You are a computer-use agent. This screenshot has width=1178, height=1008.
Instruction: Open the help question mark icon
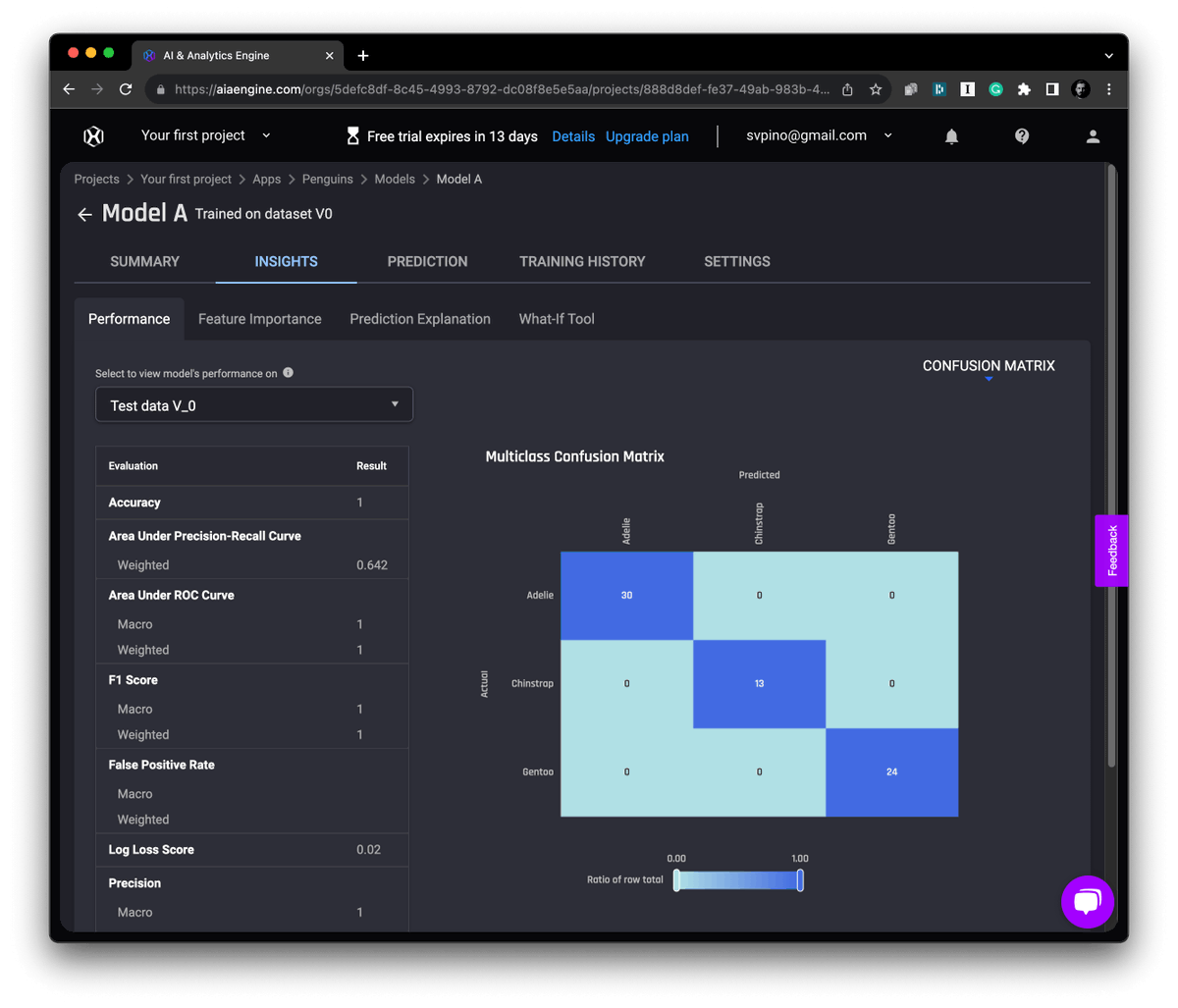[1022, 136]
